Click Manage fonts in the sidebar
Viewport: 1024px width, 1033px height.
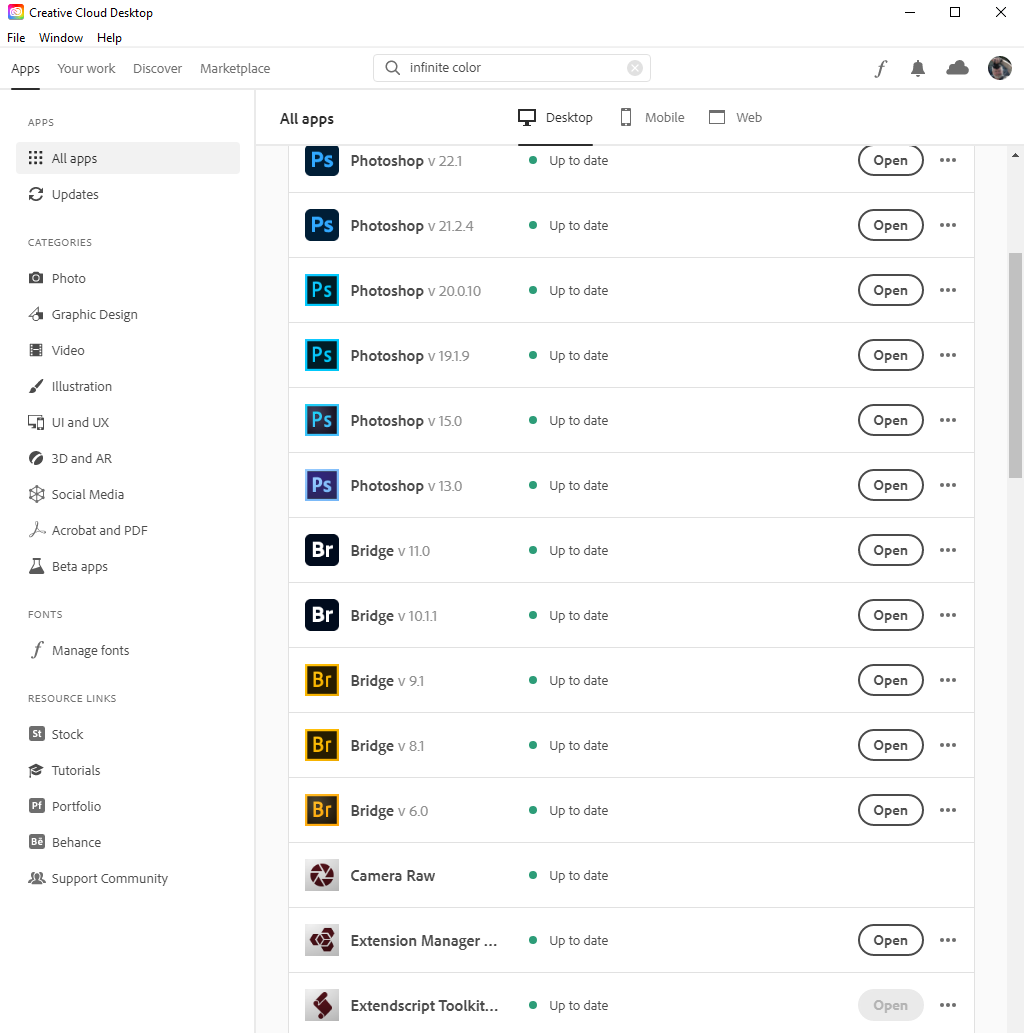[x=90, y=650]
